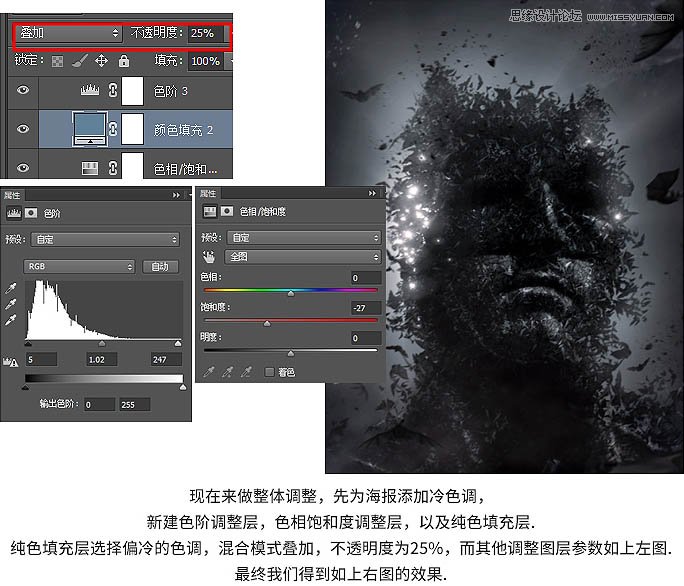Screen dimensions: 684x586
Task: Toggle lock transparent pixels icon
Action: coord(58,61)
